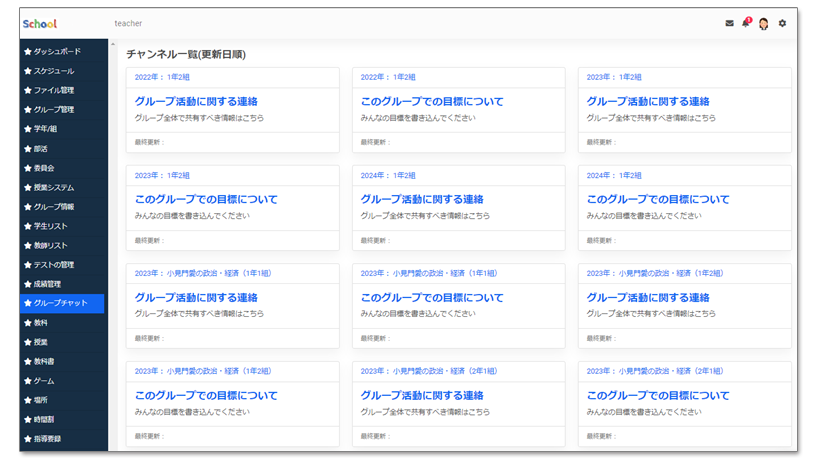Click the チャンネル一覧(更新日順) heading
Screen dimensions: 820x463
(186, 54)
